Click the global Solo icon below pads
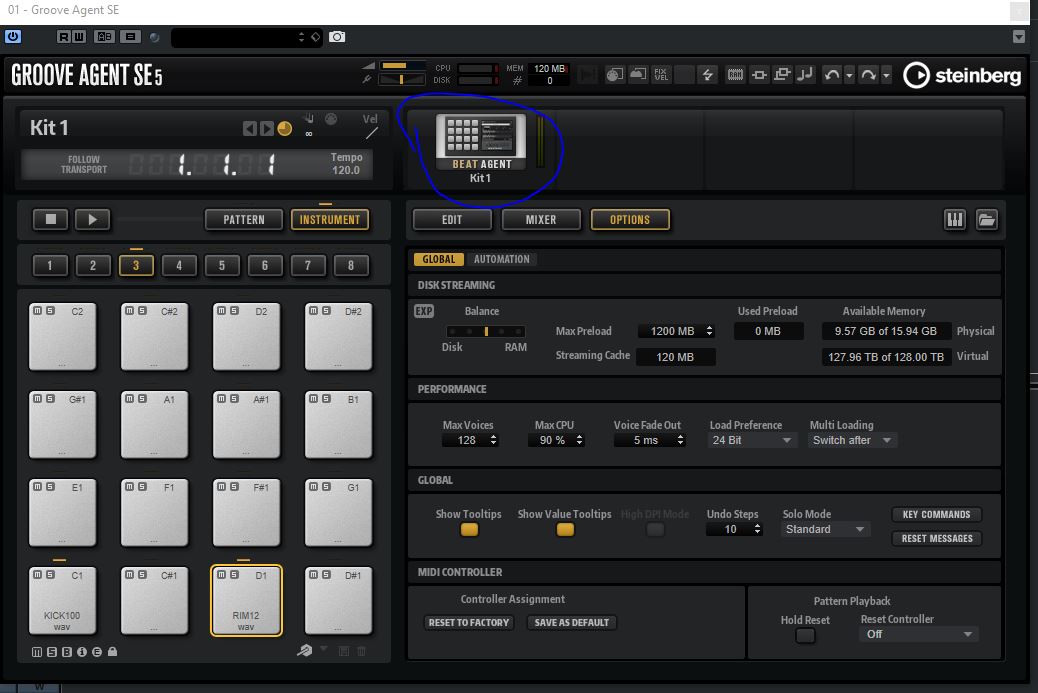Screen dimensions: 1038x693 click(x=52, y=652)
